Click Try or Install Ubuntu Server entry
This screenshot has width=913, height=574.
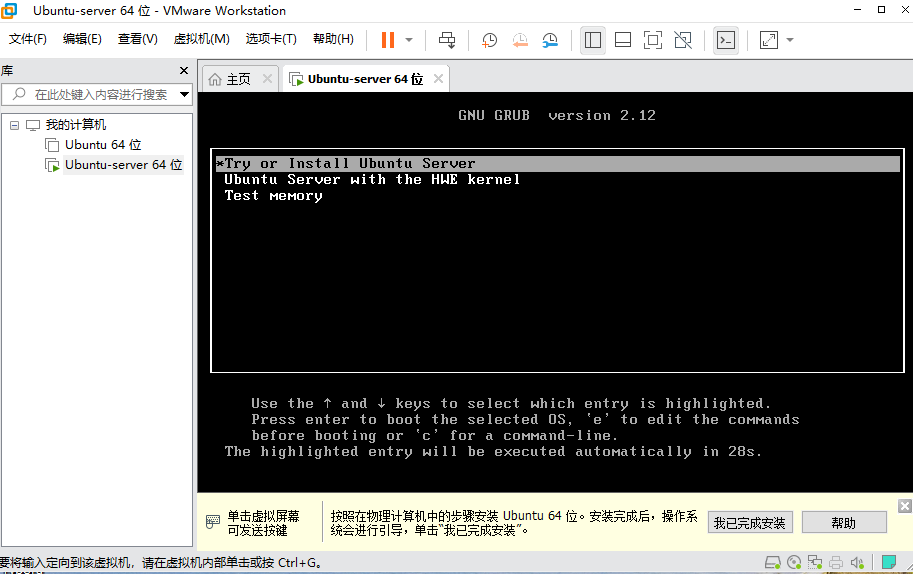click(557, 164)
